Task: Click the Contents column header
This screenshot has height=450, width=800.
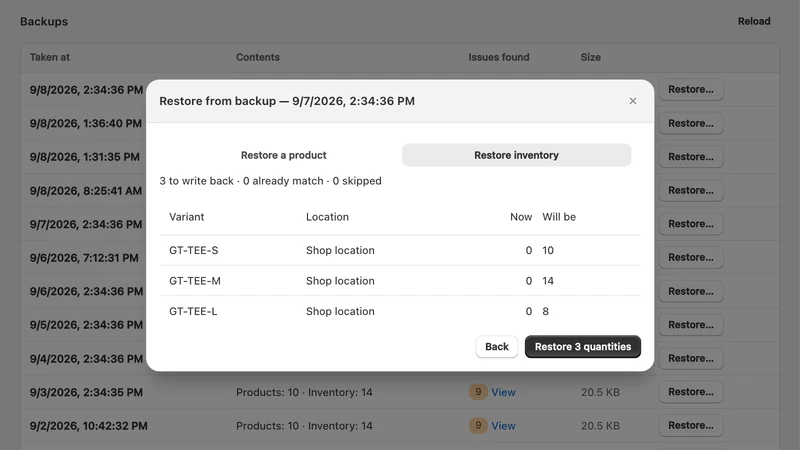Action: click(258, 57)
